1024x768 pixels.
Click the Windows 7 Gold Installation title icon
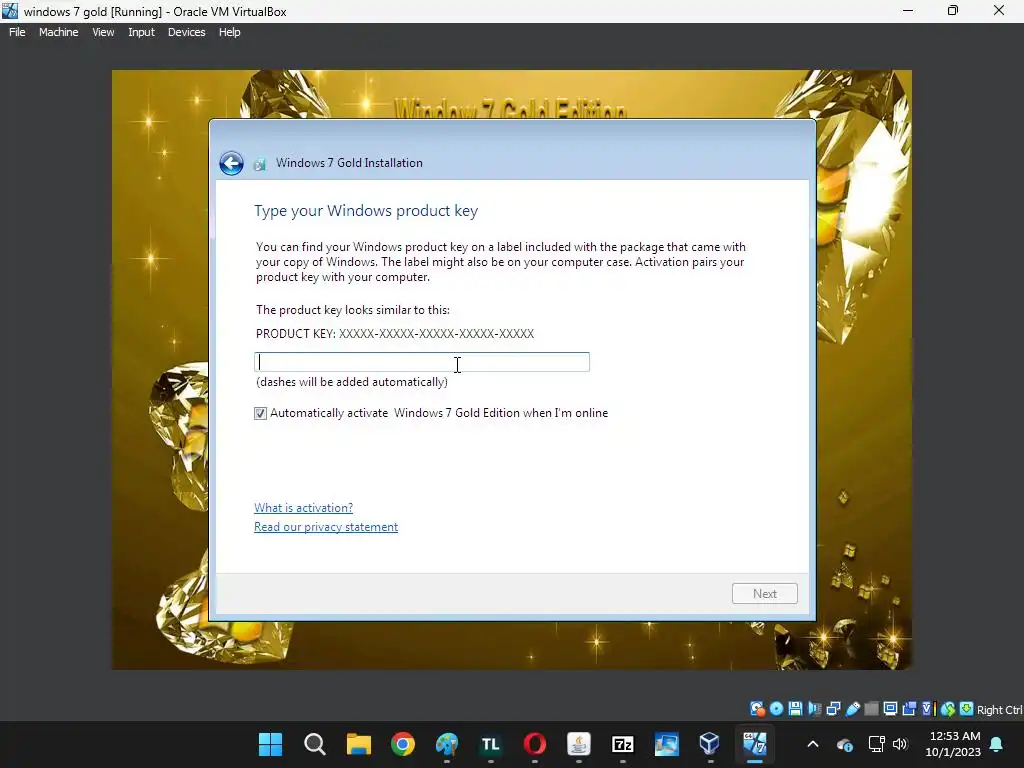coord(260,164)
